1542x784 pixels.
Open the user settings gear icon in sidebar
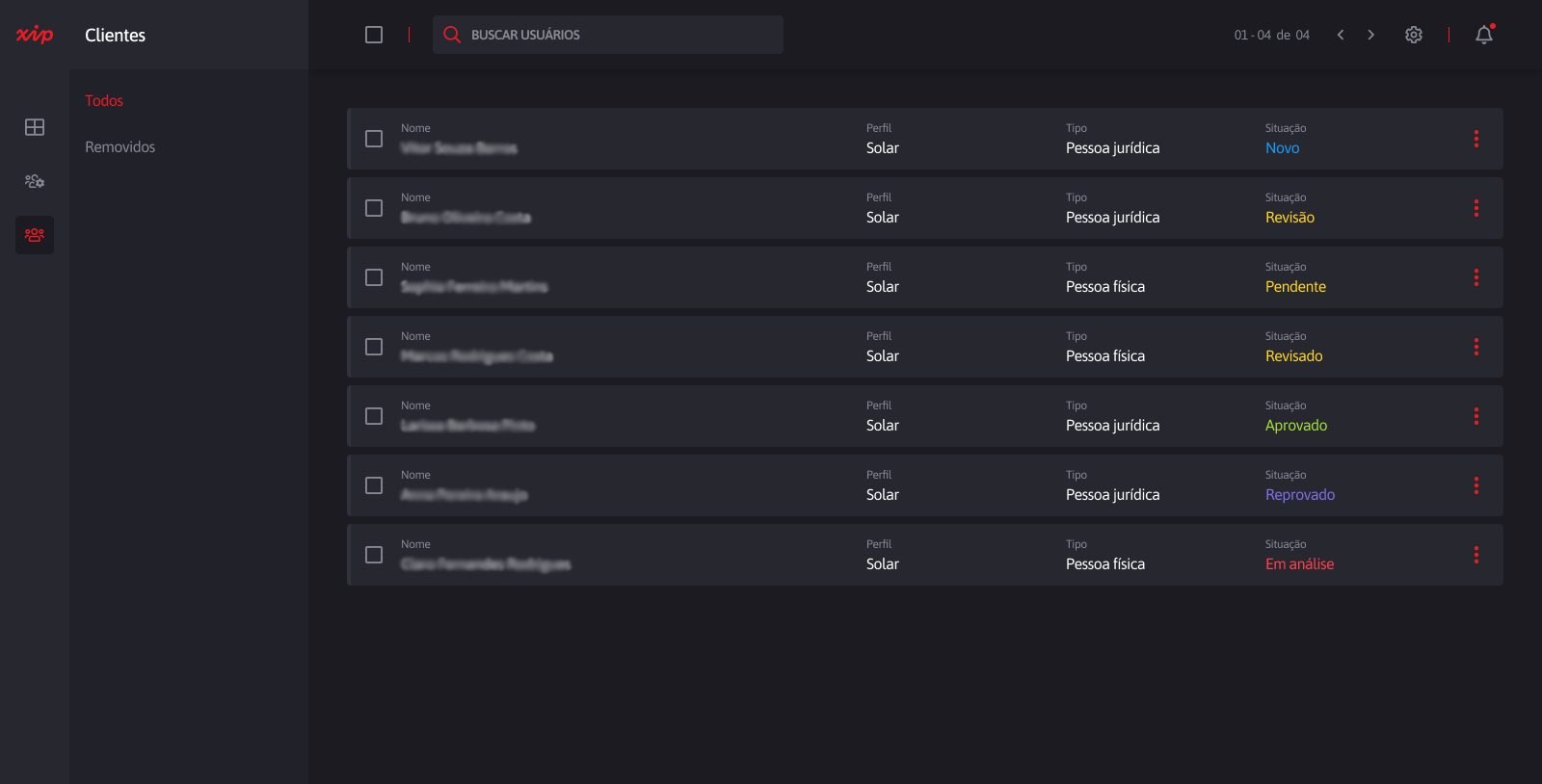point(35,181)
